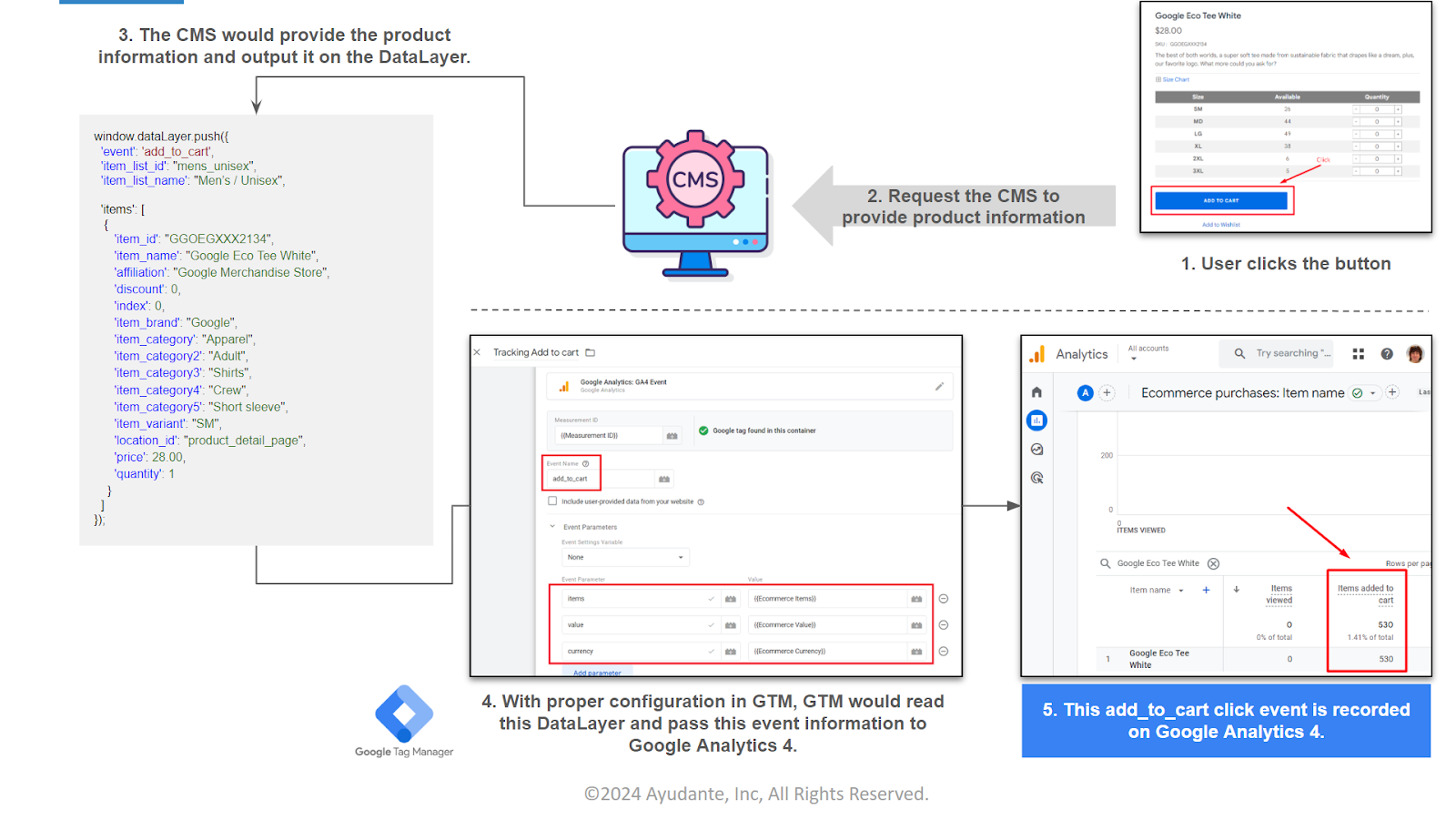This screenshot has width=1456, height=820.
Task: Open the report status dropdown beside Item name title
Action: tap(1364, 393)
